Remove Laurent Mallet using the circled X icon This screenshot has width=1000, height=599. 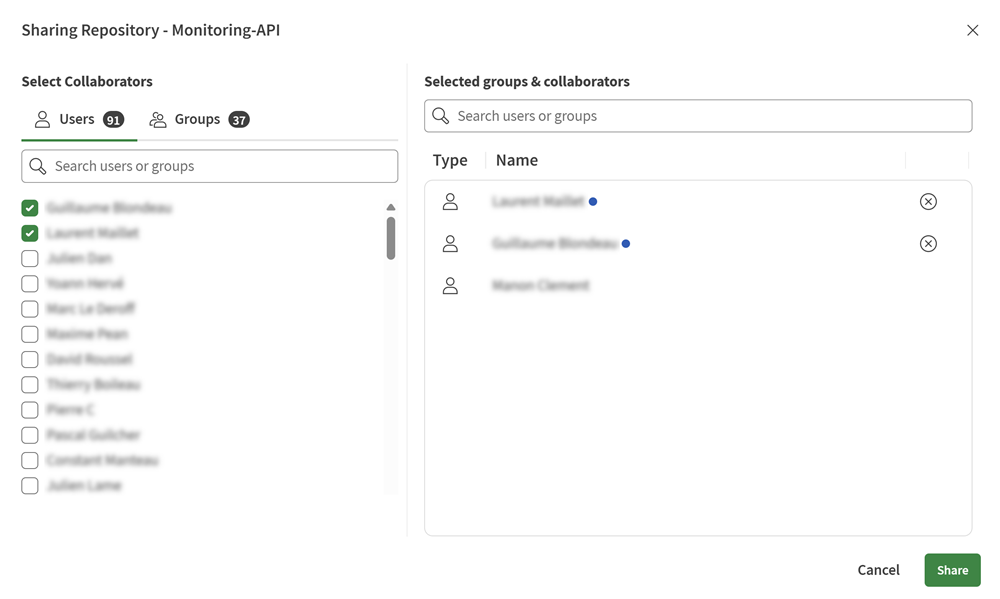point(928,201)
